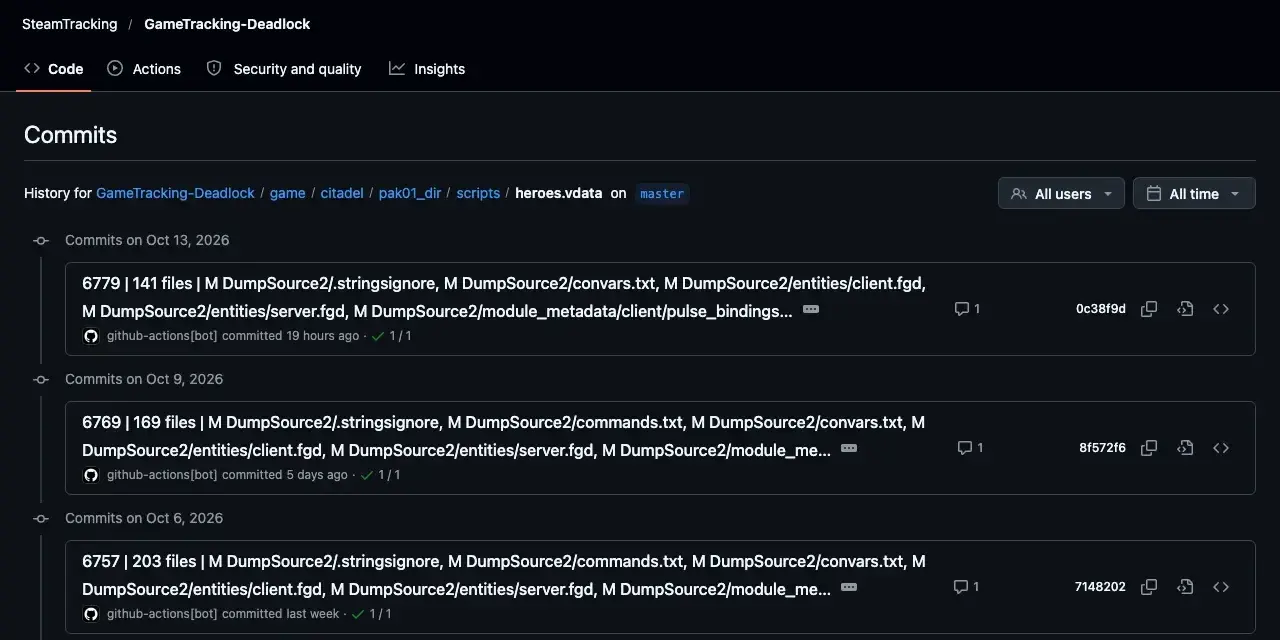Open github-actions[bot] on commit 6779
The image size is (1280, 640).
coord(162,336)
